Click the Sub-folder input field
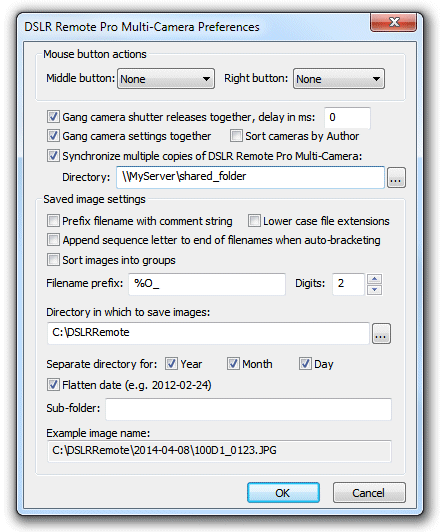440x532 pixels. (248, 409)
